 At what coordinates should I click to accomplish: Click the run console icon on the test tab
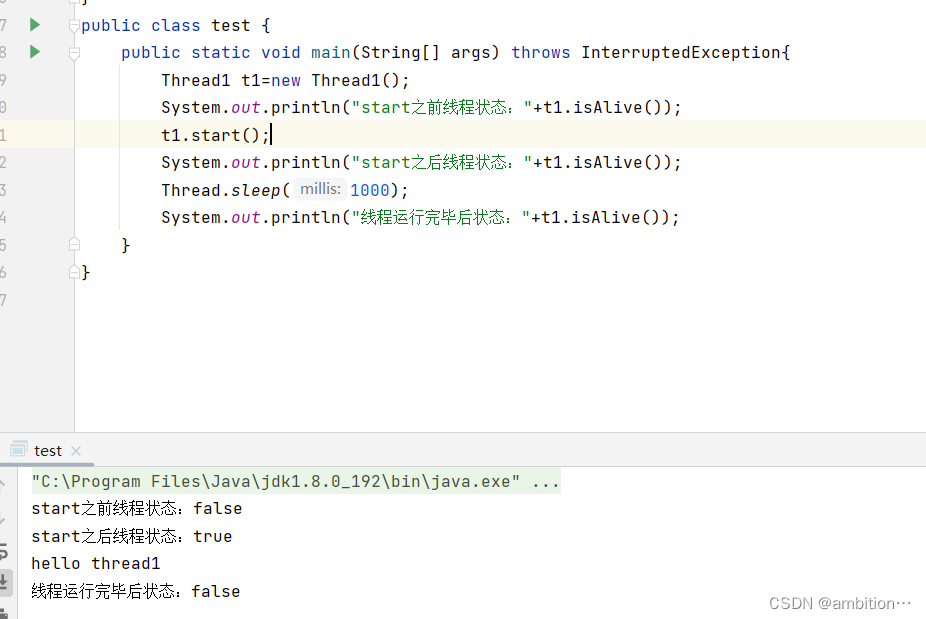click(19, 450)
